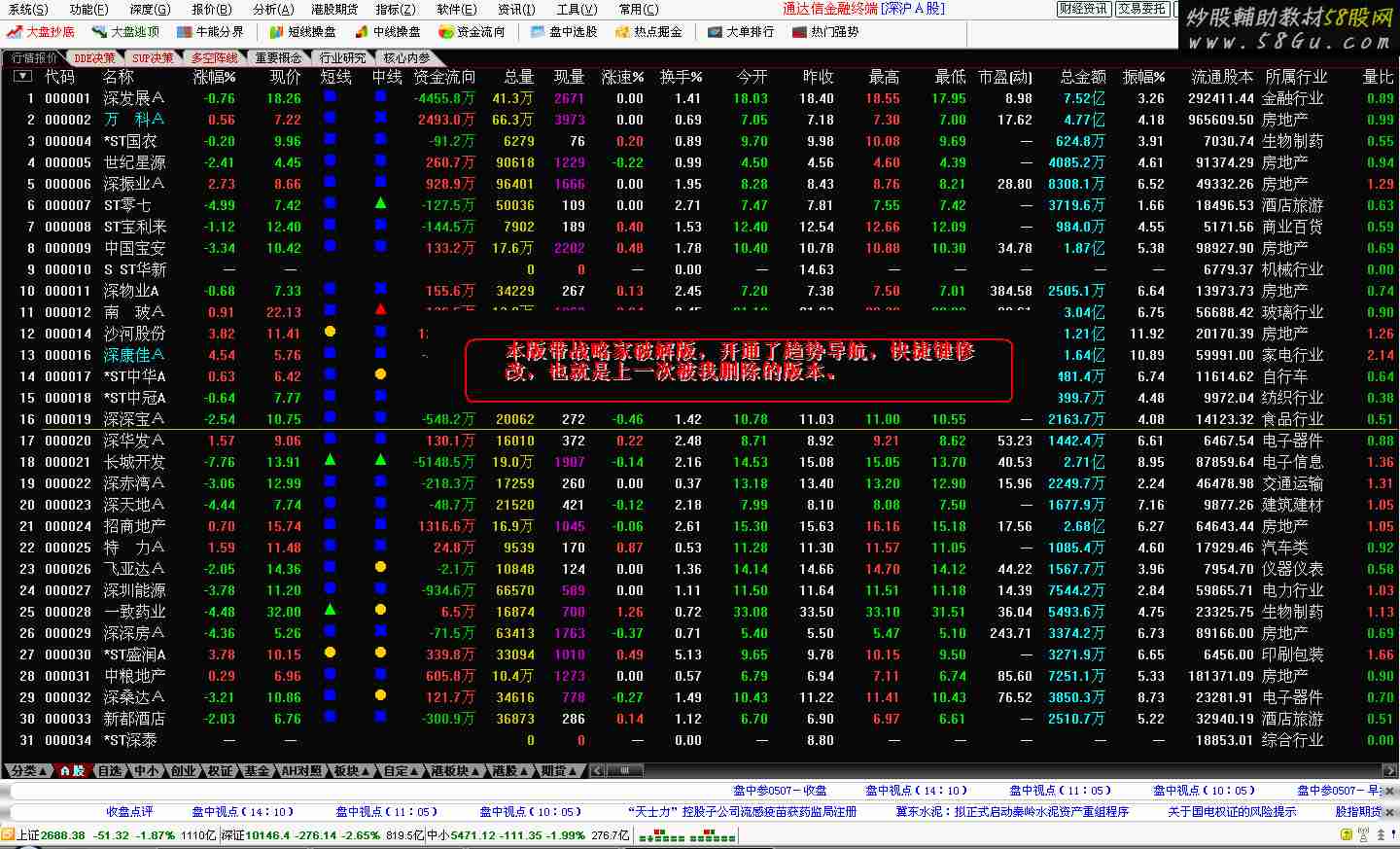Screen dimensions: 1400x849
Task: Click the yellow status icon in status bar
Action: [x=1347, y=834]
